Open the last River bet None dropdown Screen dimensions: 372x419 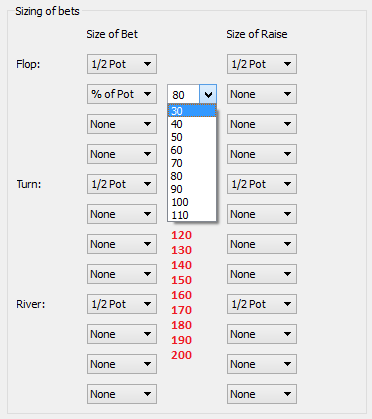click(x=122, y=394)
